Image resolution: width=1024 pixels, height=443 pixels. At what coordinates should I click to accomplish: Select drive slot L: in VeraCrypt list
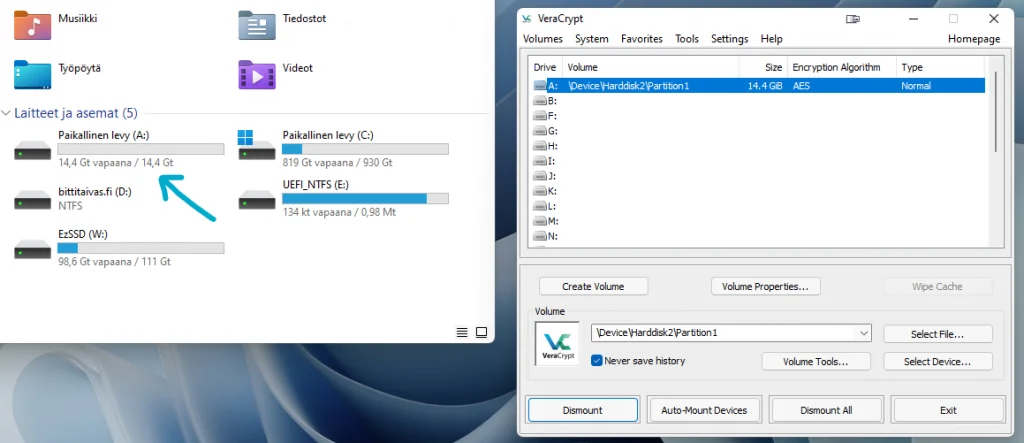click(x=545, y=206)
